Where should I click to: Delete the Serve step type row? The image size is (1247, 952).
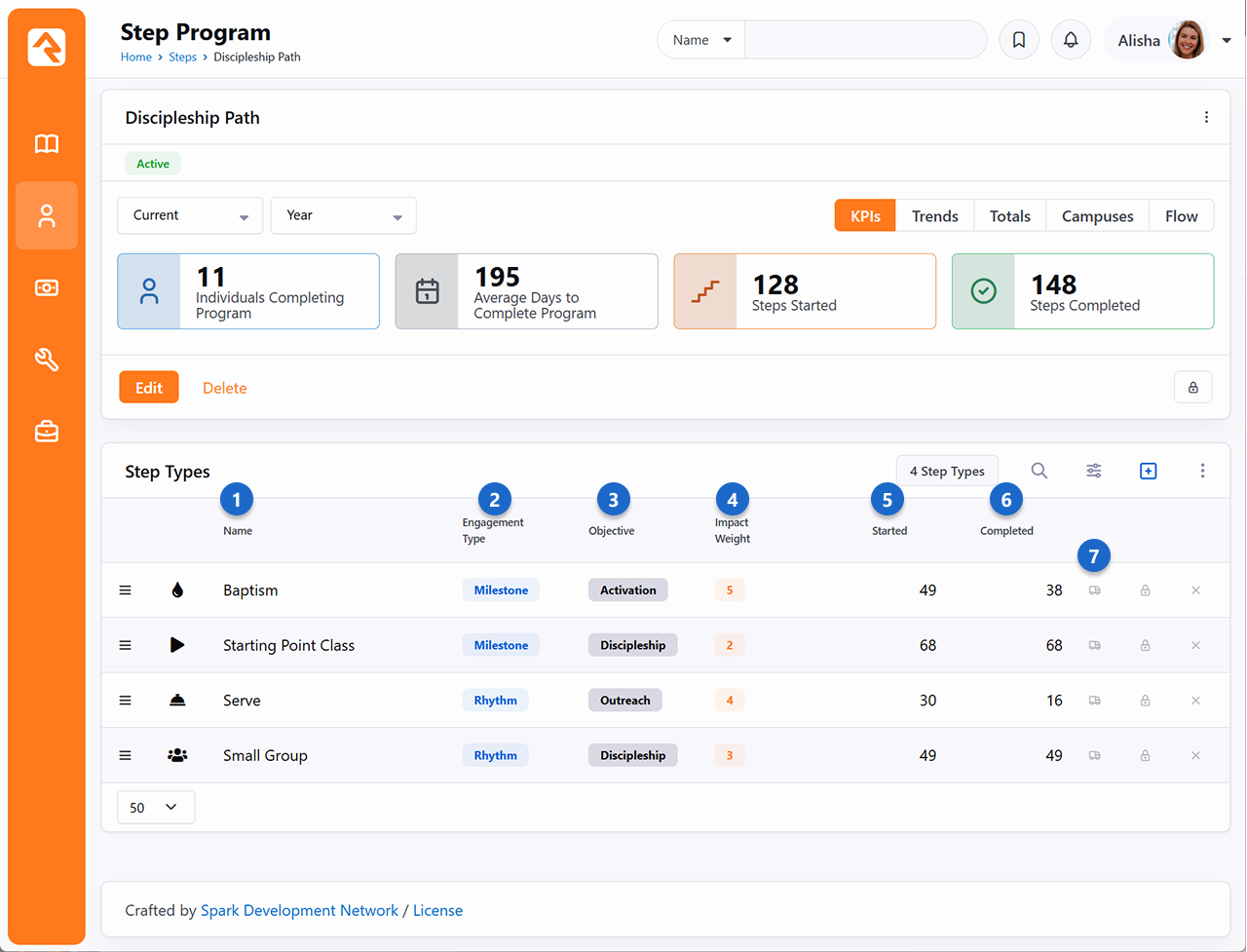(x=1195, y=701)
